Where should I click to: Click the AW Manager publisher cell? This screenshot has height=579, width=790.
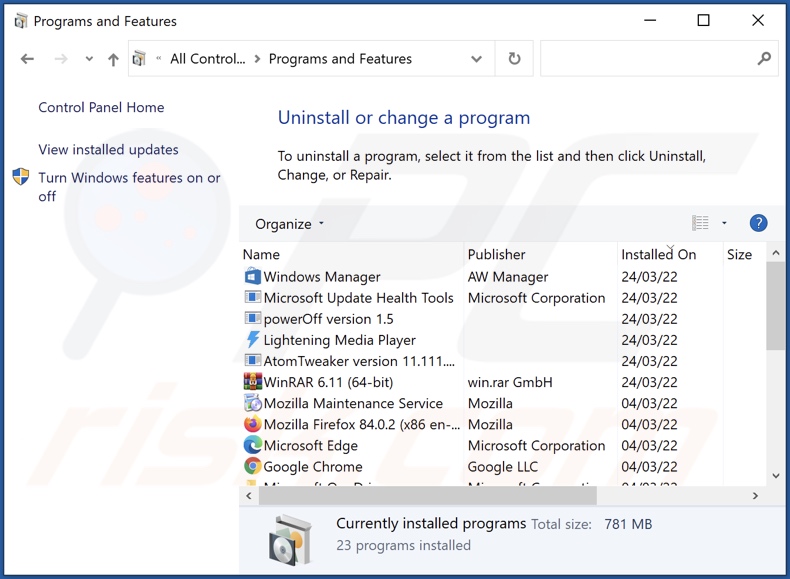pos(508,277)
